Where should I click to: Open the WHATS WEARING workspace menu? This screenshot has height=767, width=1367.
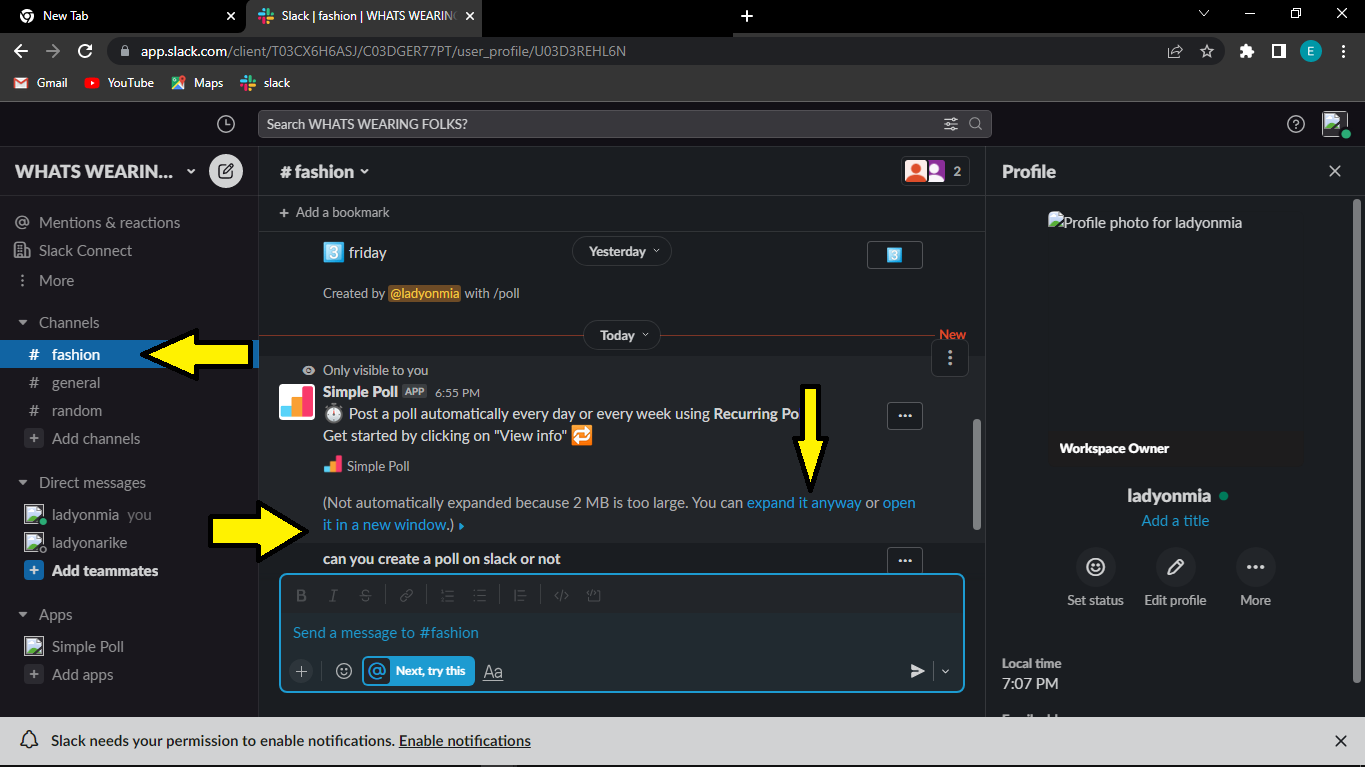[x=105, y=171]
